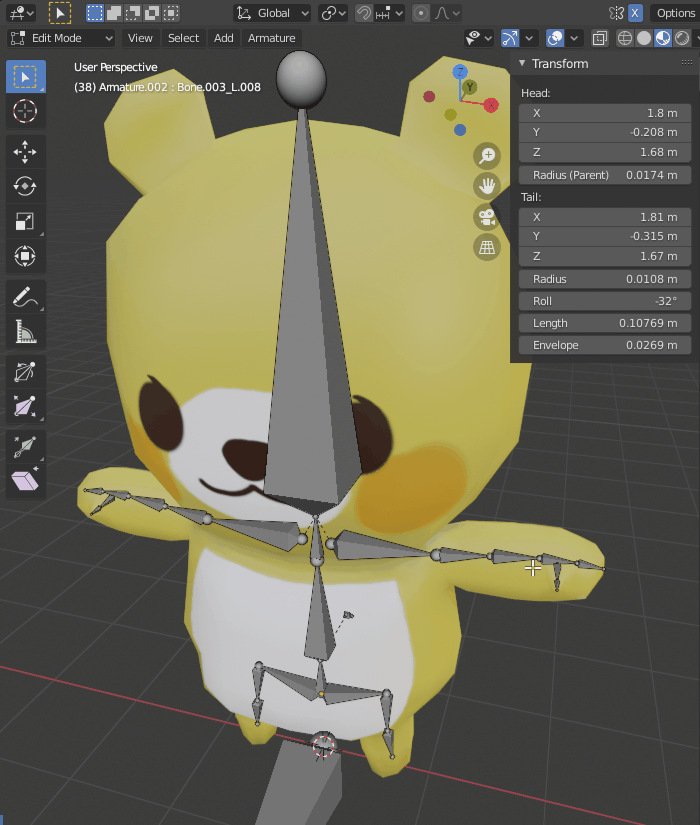This screenshot has height=825, width=700.
Task: Toggle viewport gizmos display
Action: (509, 38)
